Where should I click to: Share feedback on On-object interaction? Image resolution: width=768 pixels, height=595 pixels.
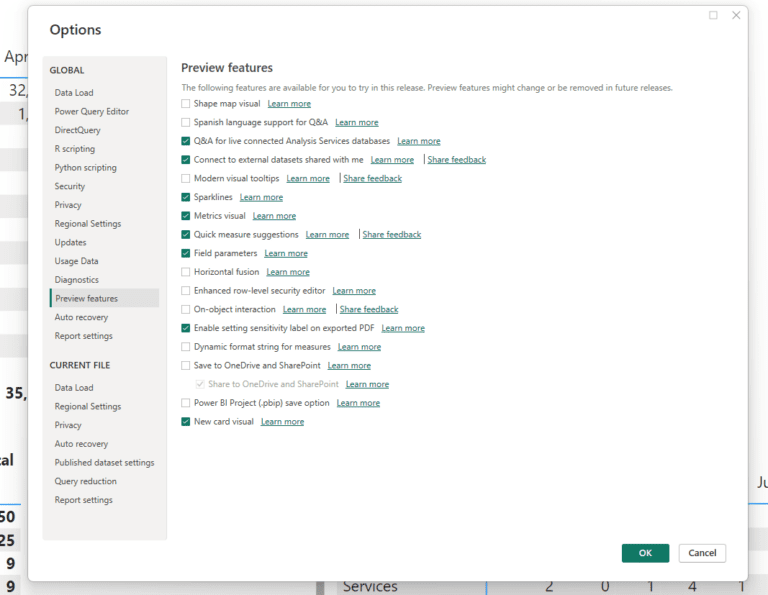click(369, 309)
